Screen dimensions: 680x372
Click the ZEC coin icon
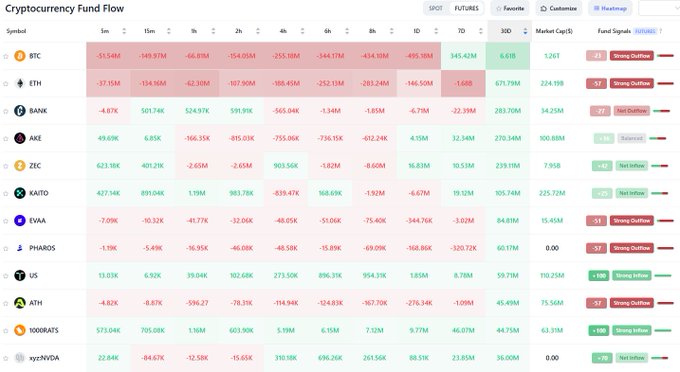[x=20, y=166]
